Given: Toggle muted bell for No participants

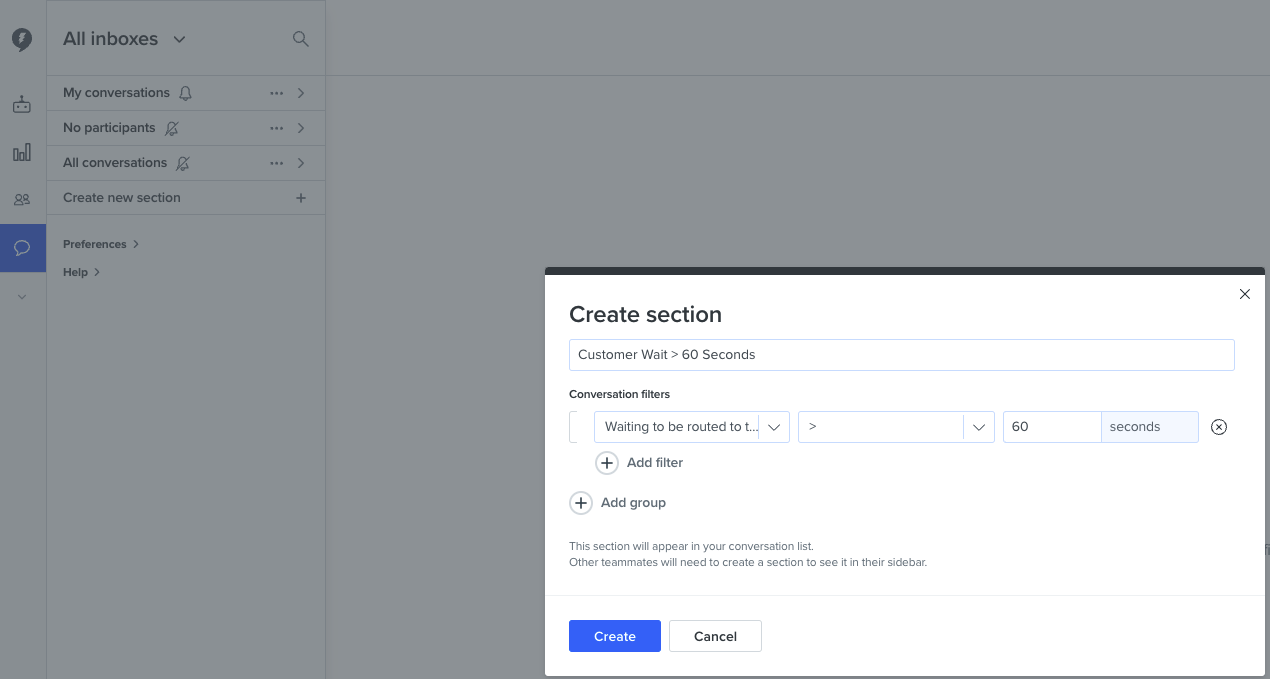Looking at the screenshot, I should coord(172,128).
